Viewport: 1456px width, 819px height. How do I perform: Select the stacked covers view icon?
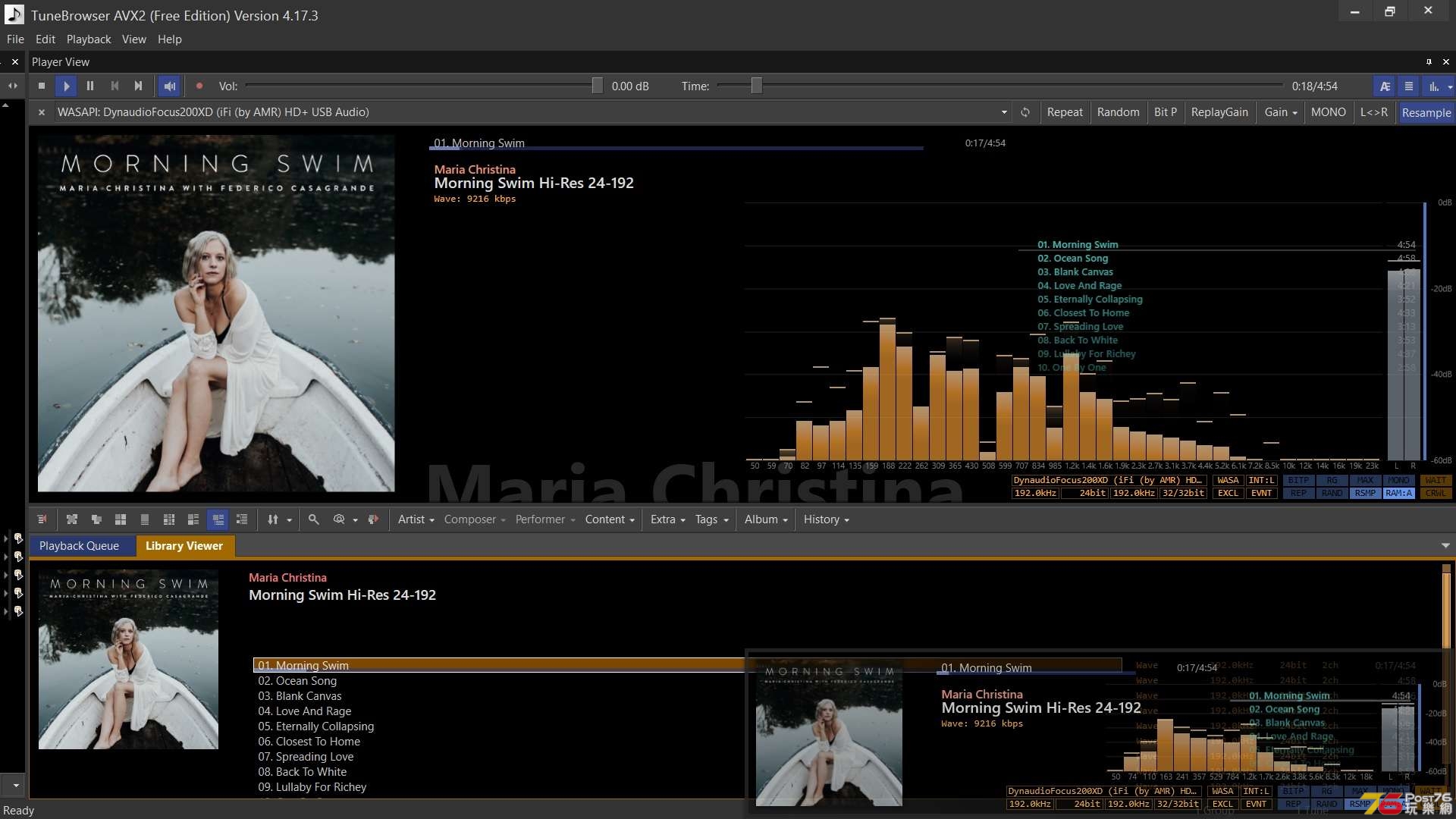(x=96, y=519)
